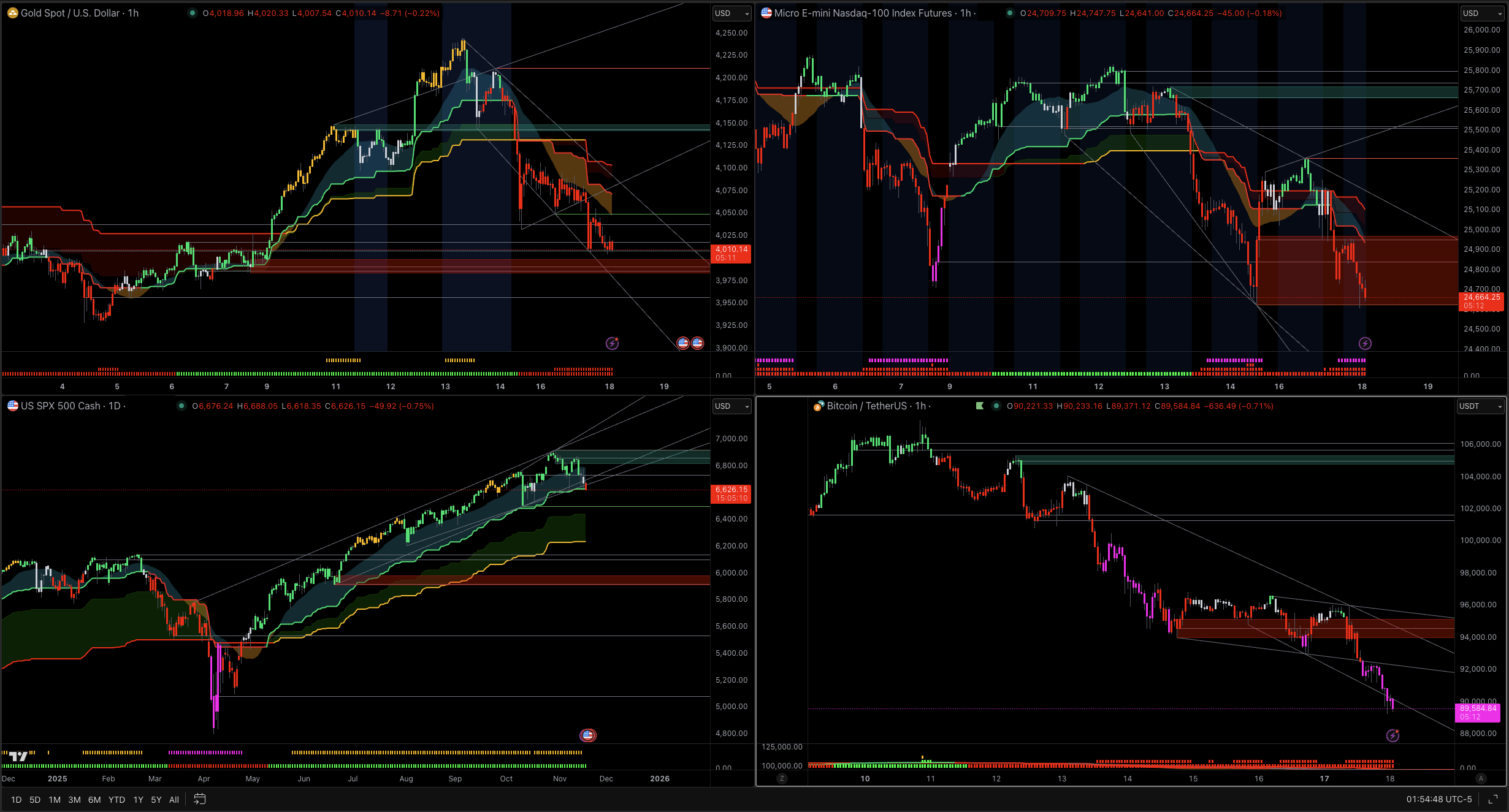The image size is (1509, 812).
Task: Select the All date range
Action: [x=174, y=800]
